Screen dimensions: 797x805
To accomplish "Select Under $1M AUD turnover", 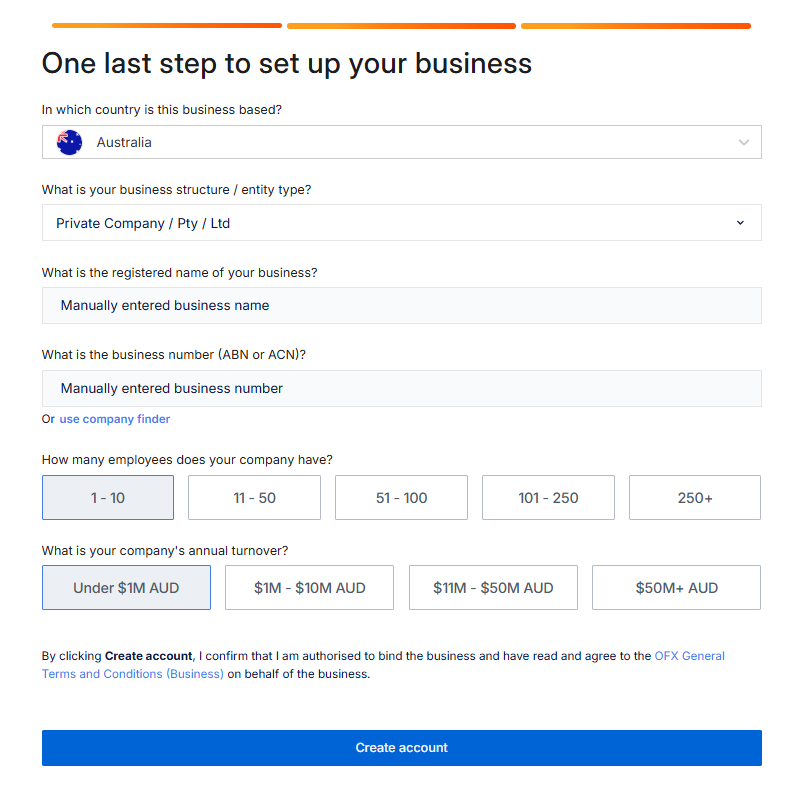I will click(x=126, y=588).
